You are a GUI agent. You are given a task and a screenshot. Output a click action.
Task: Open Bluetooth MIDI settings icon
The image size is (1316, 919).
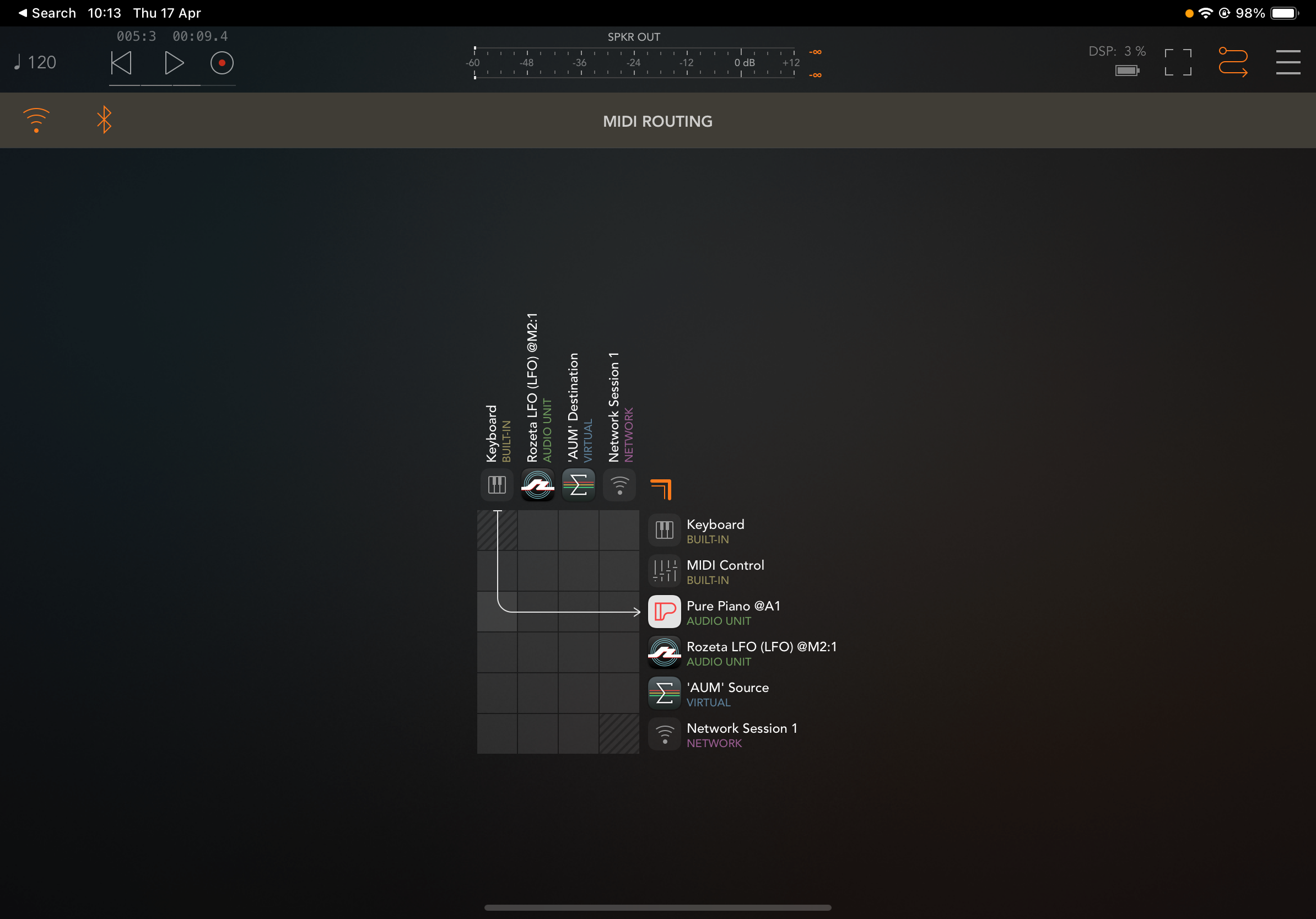(x=104, y=120)
